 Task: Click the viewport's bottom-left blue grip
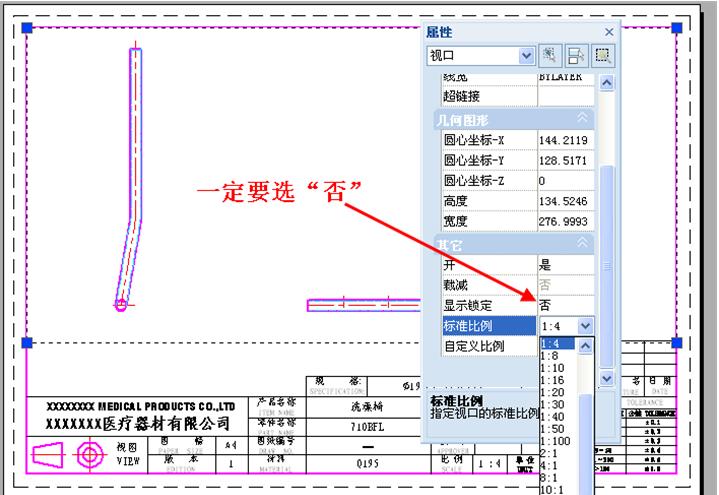click(x=27, y=343)
